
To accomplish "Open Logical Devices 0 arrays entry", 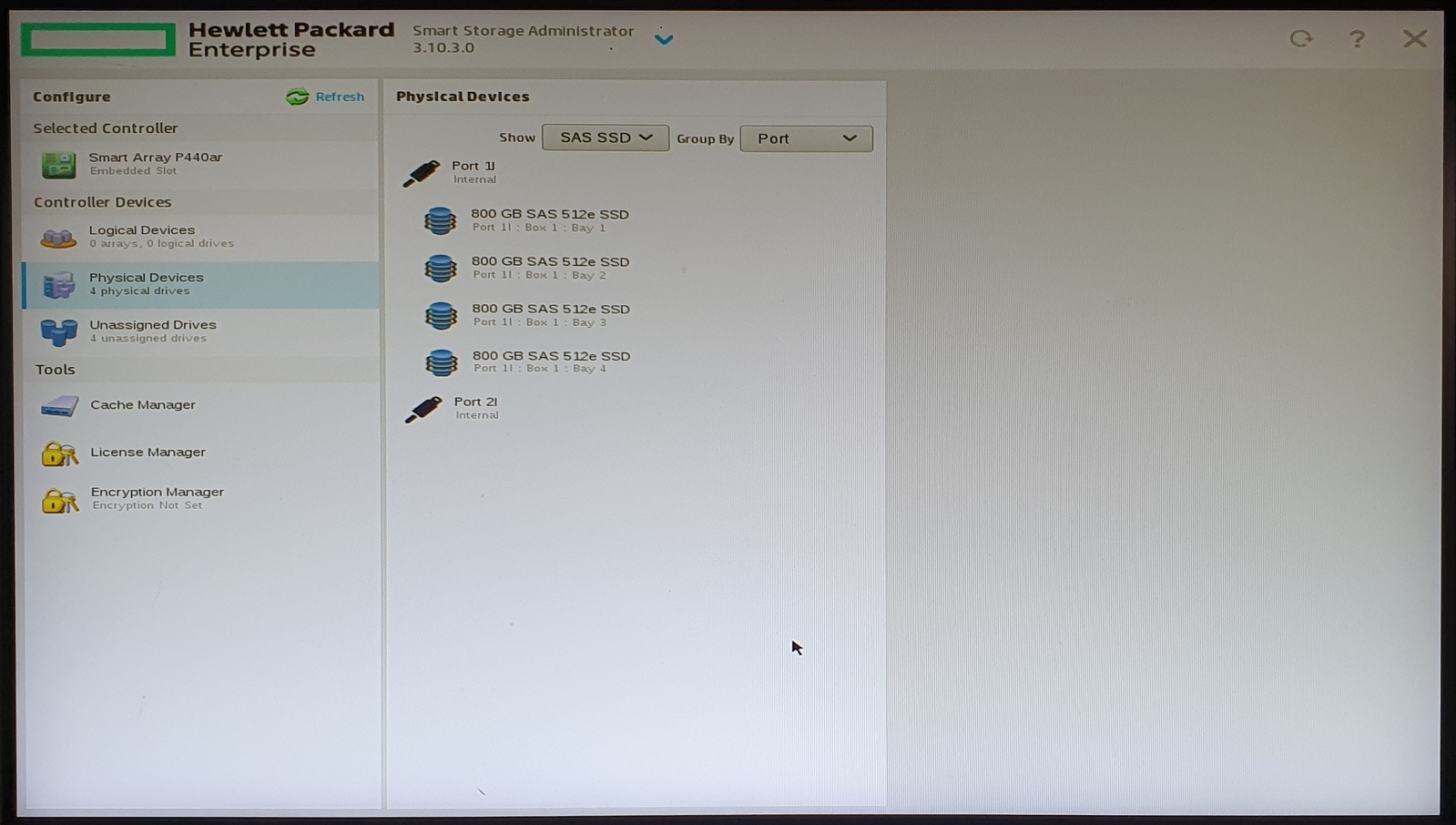I will (200, 238).
